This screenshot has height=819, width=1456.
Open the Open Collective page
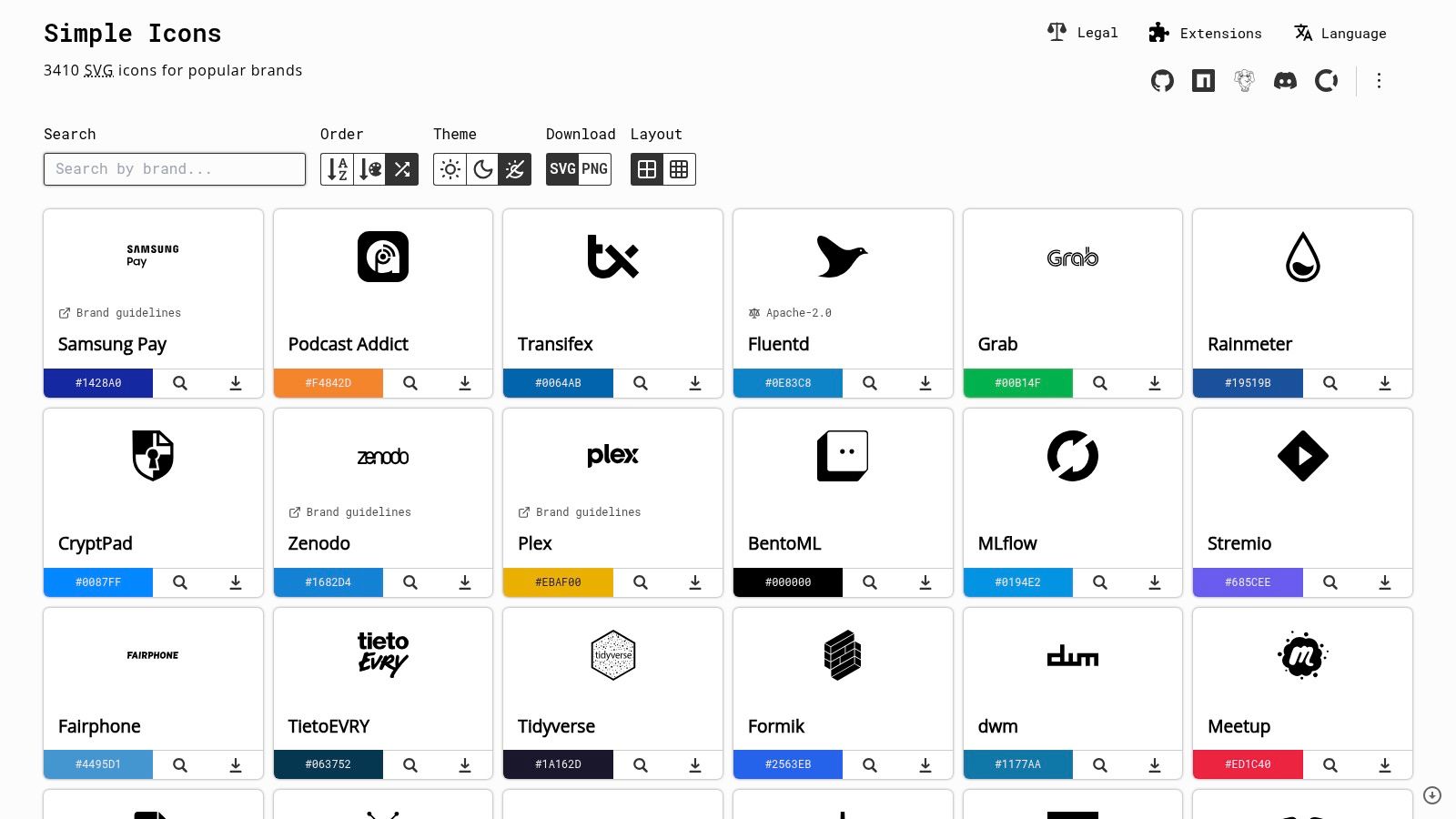pyautogui.click(x=1326, y=80)
